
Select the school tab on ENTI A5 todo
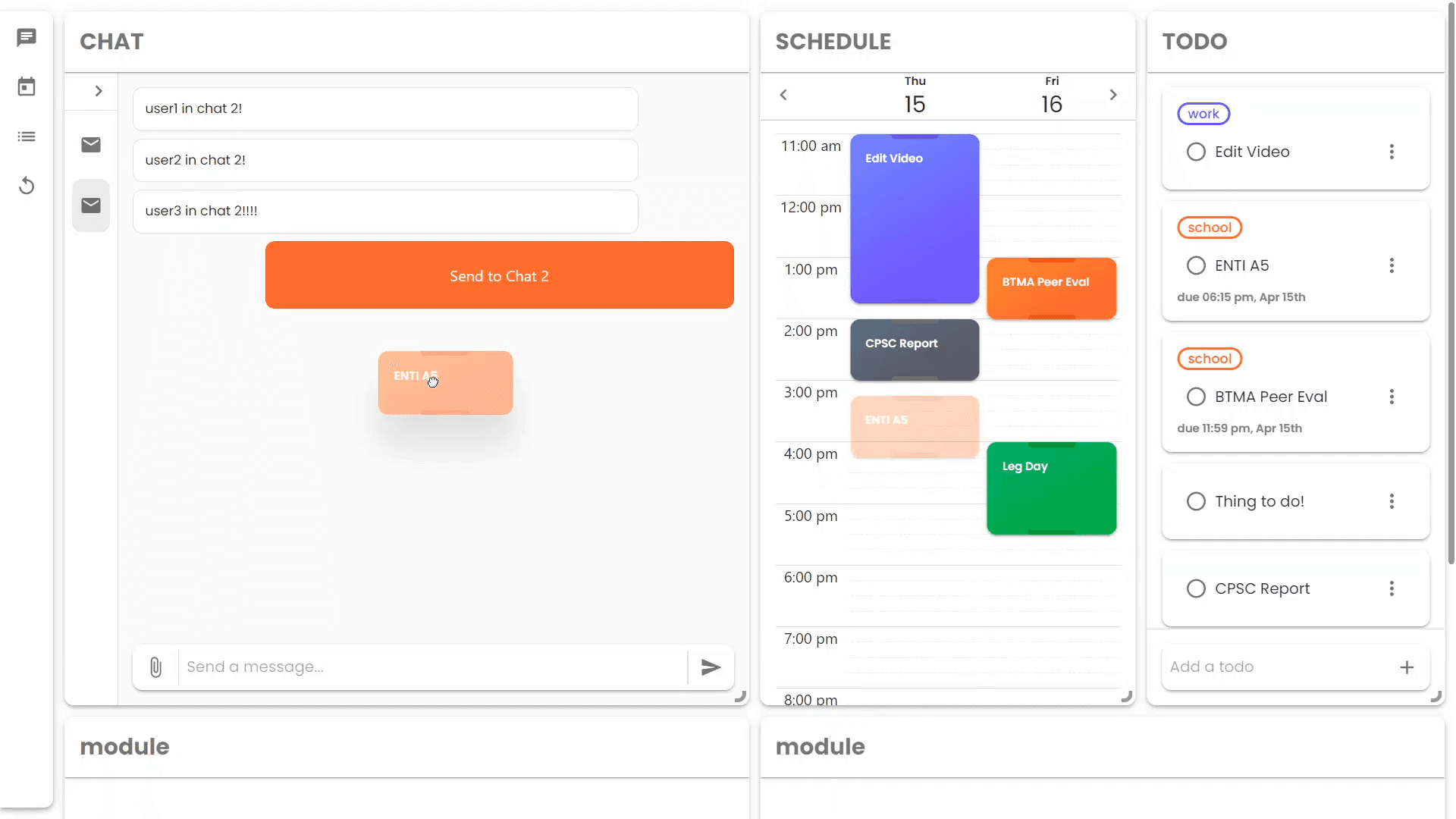click(1210, 227)
